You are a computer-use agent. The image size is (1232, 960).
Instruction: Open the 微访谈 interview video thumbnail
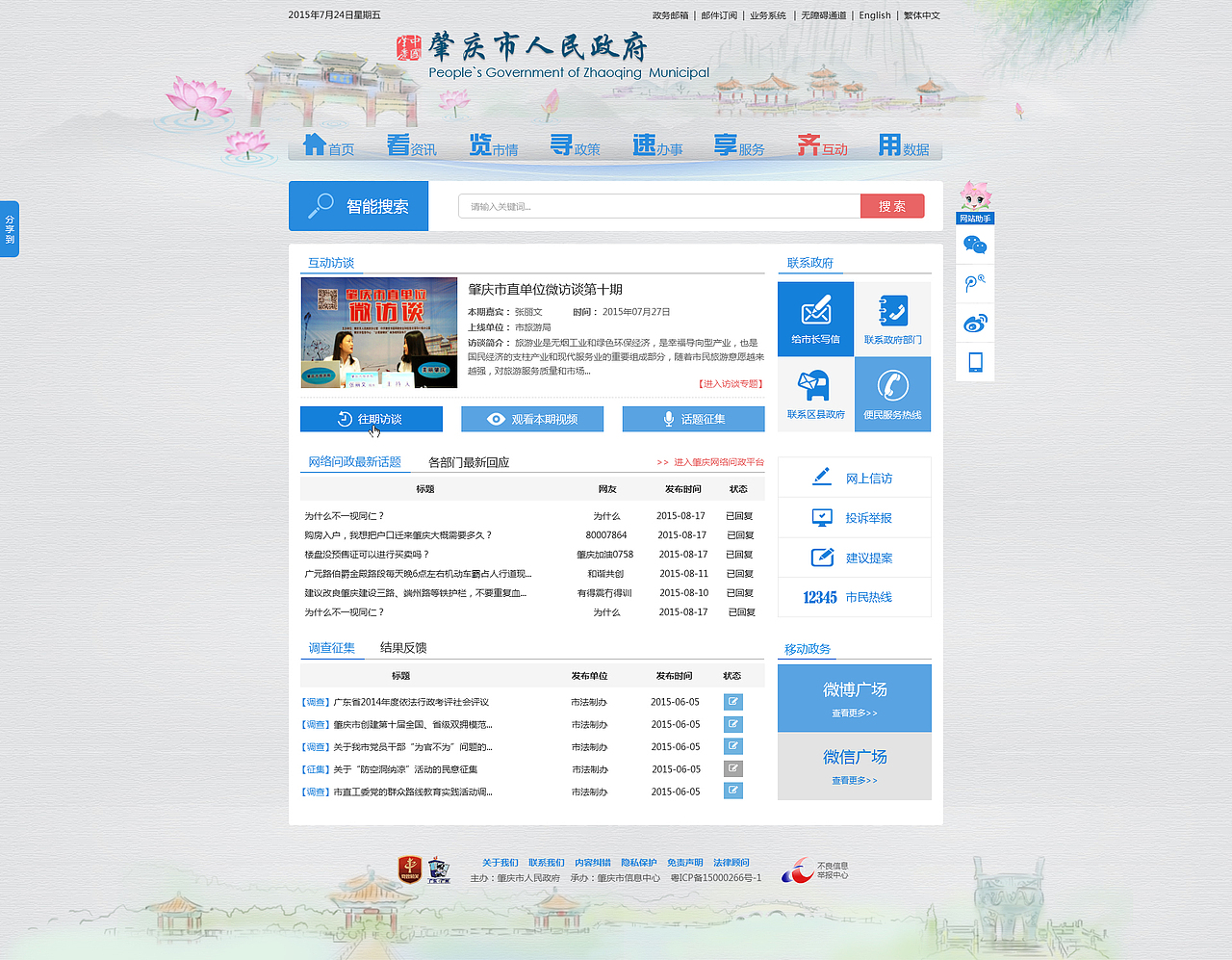point(378,332)
